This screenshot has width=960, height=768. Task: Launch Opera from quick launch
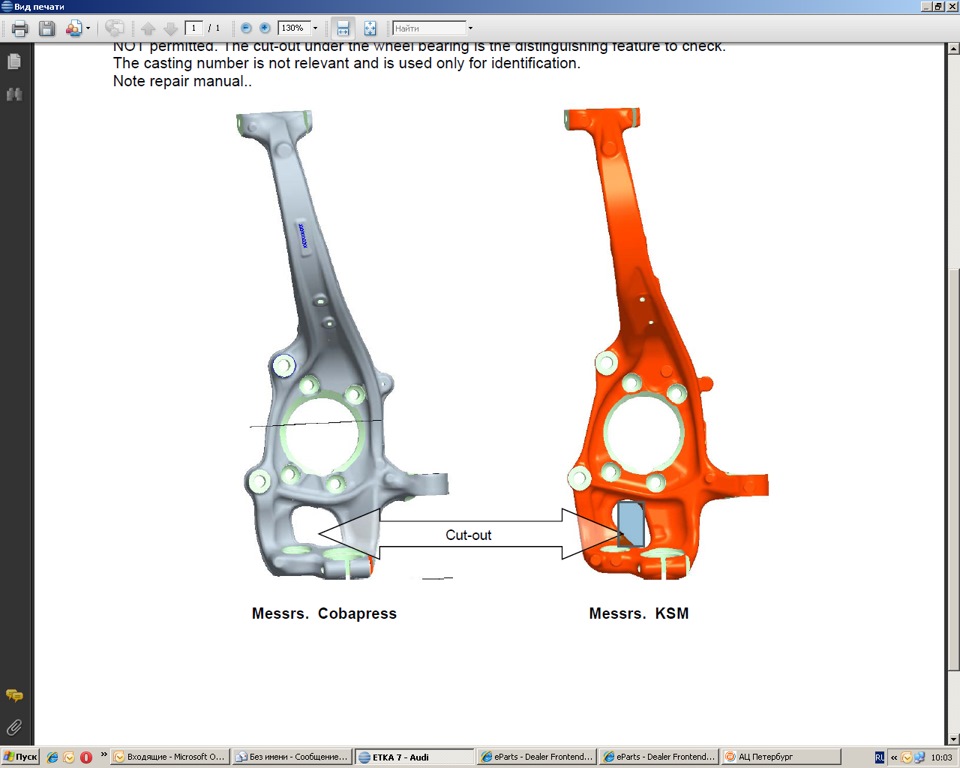86,758
